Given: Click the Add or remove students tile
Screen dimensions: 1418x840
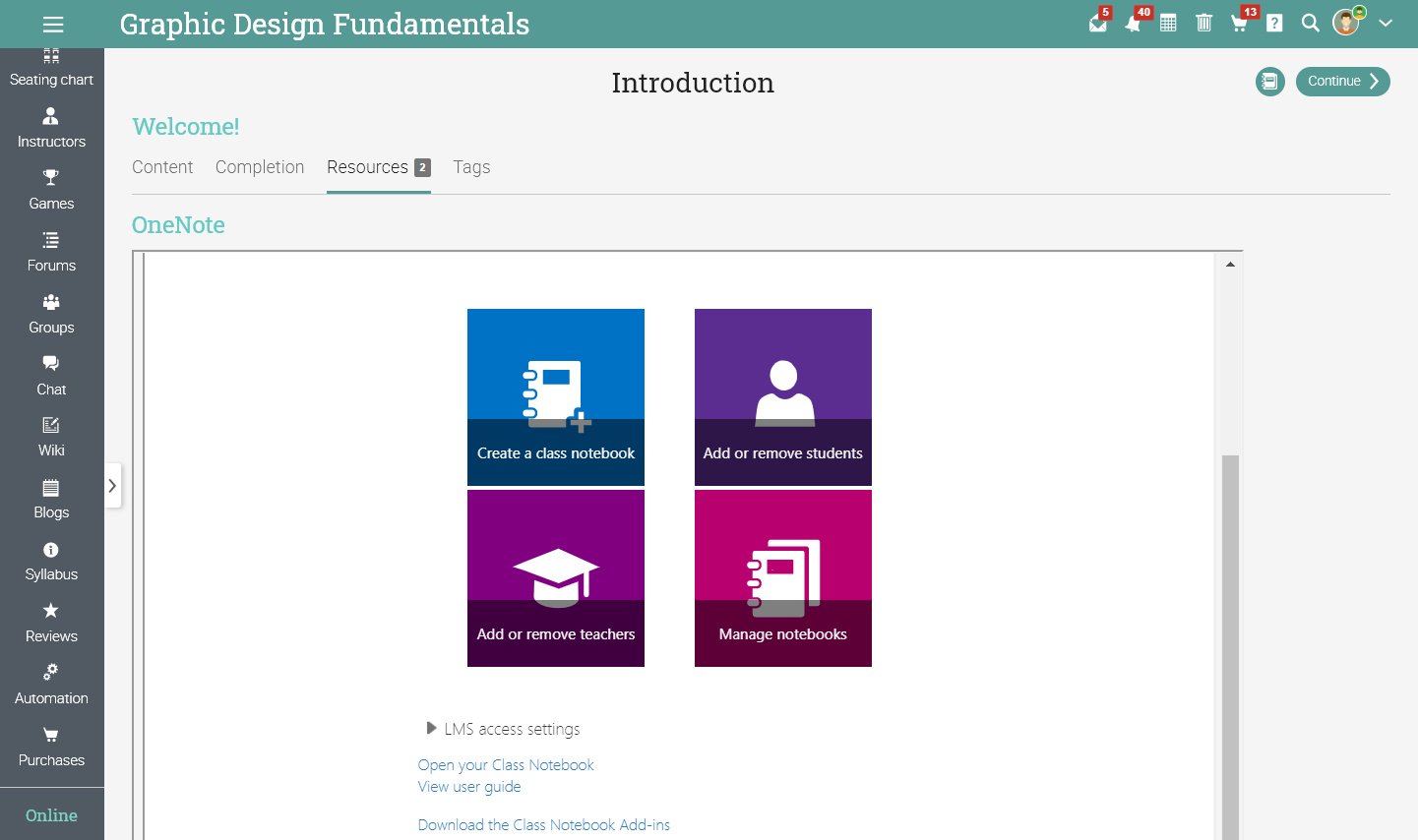Looking at the screenshot, I should [783, 397].
